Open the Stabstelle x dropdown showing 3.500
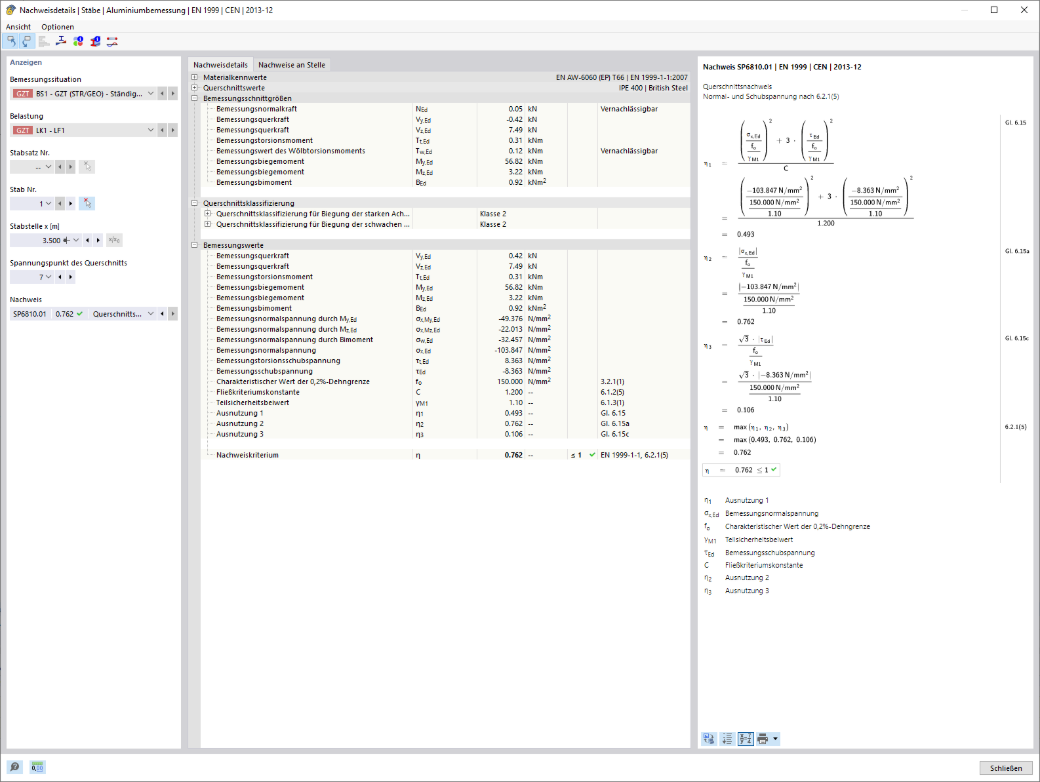1040x782 pixels. 76,240
